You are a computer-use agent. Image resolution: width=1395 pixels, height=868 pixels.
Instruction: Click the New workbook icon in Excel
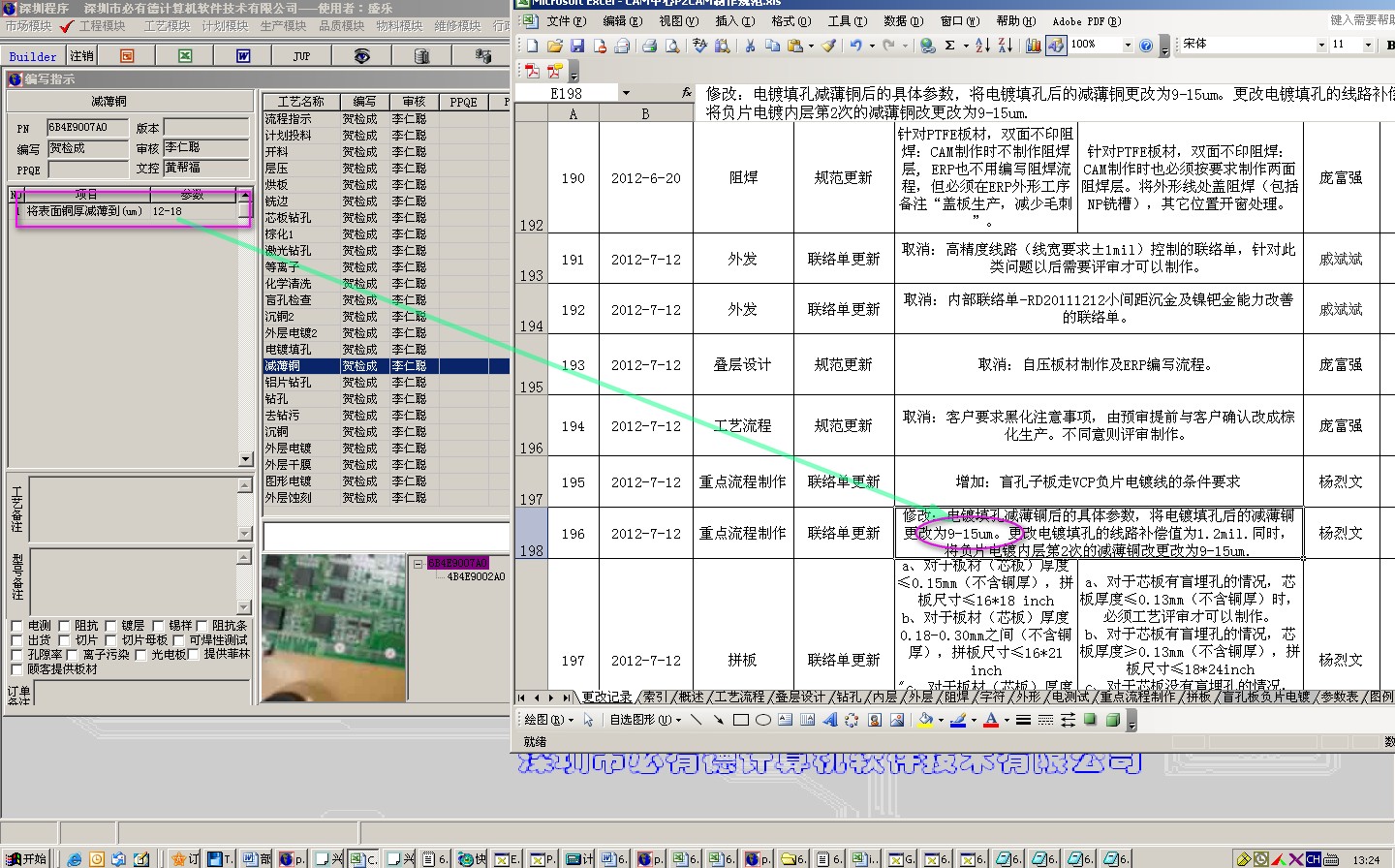pyautogui.click(x=532, y=45)
